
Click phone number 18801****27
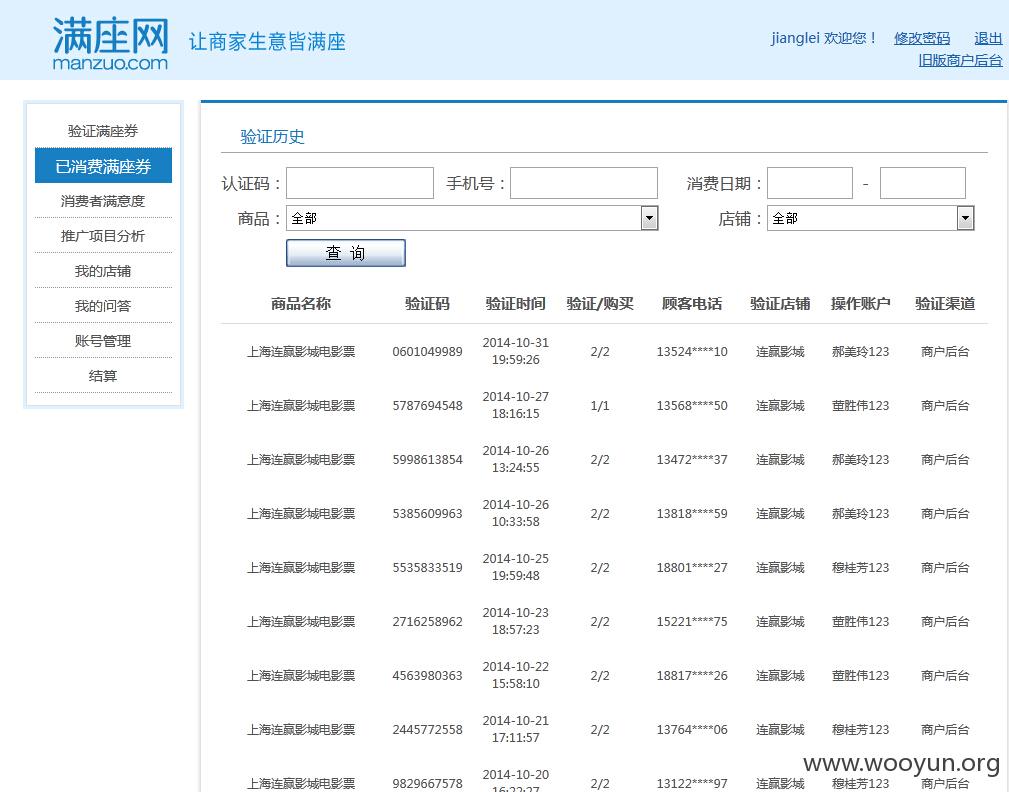(692, 568)
